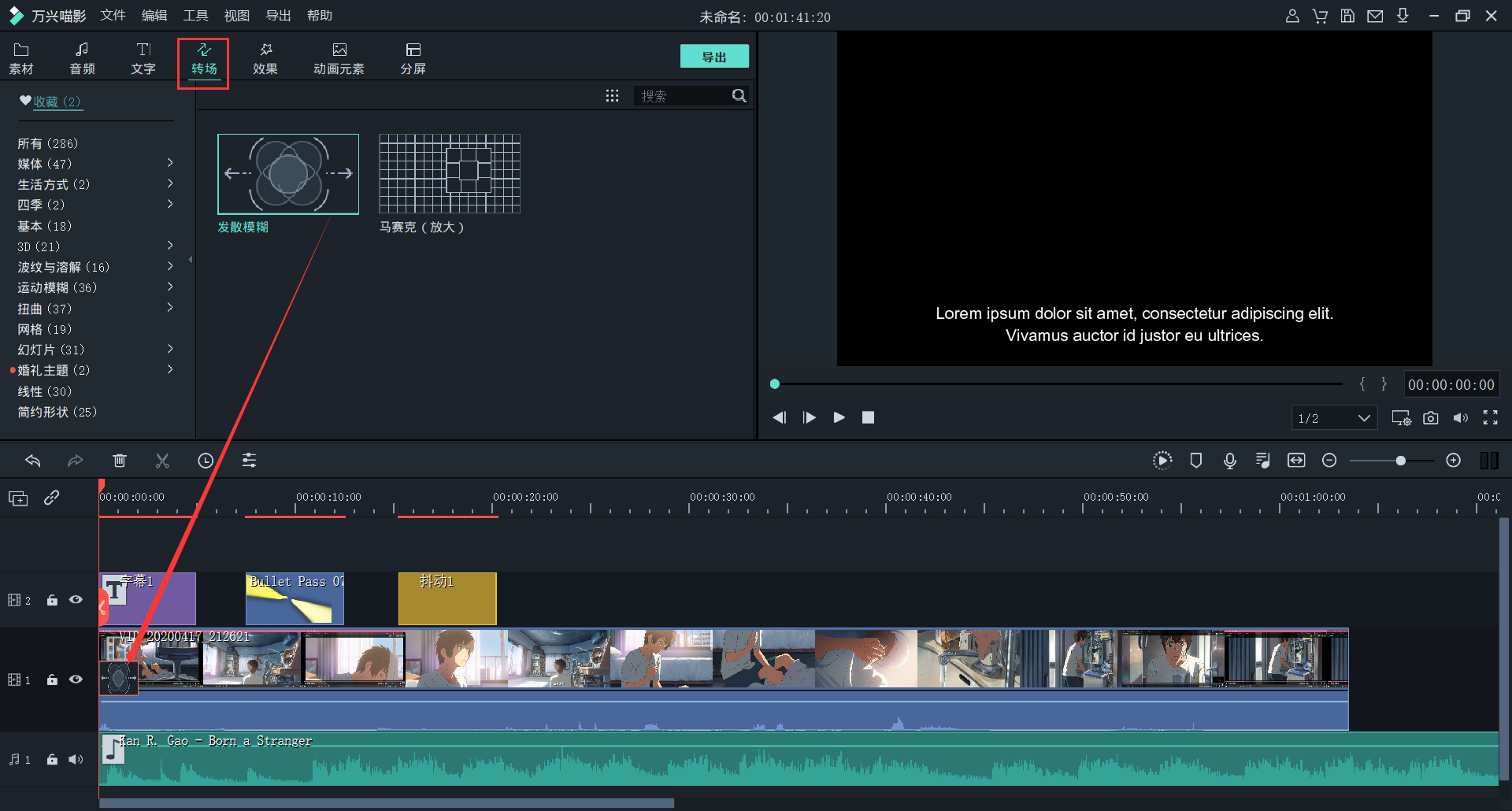
Task: Open the 收藏 (2) favorites link
Action: [x=55, y=102]
